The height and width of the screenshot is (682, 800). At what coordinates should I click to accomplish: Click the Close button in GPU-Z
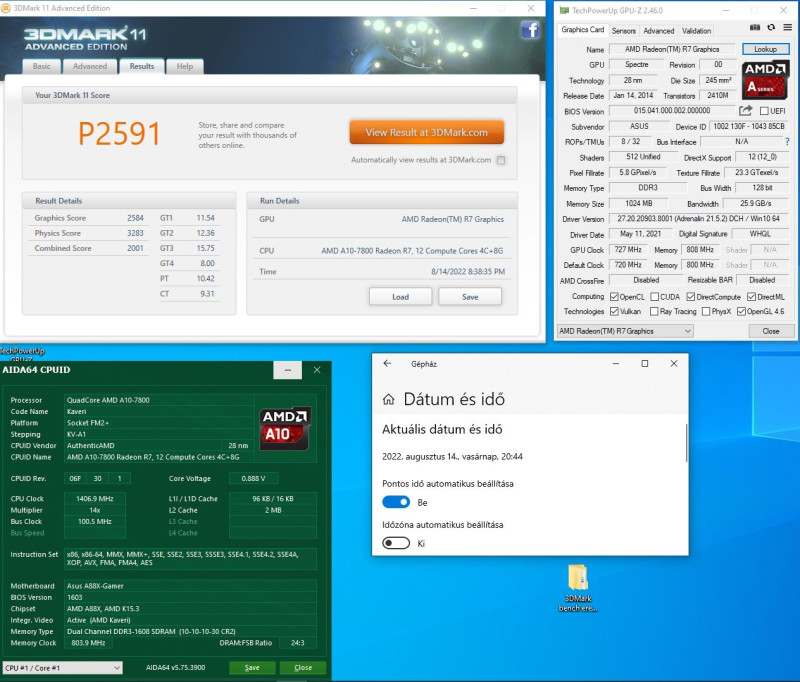pos(771,331)
